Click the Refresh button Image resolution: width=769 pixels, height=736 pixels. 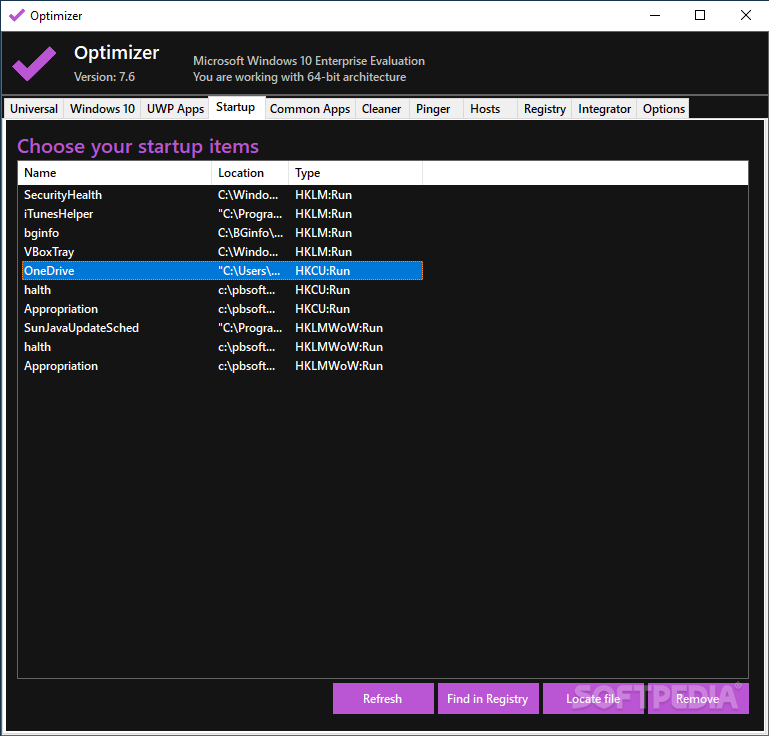[383, 699]
